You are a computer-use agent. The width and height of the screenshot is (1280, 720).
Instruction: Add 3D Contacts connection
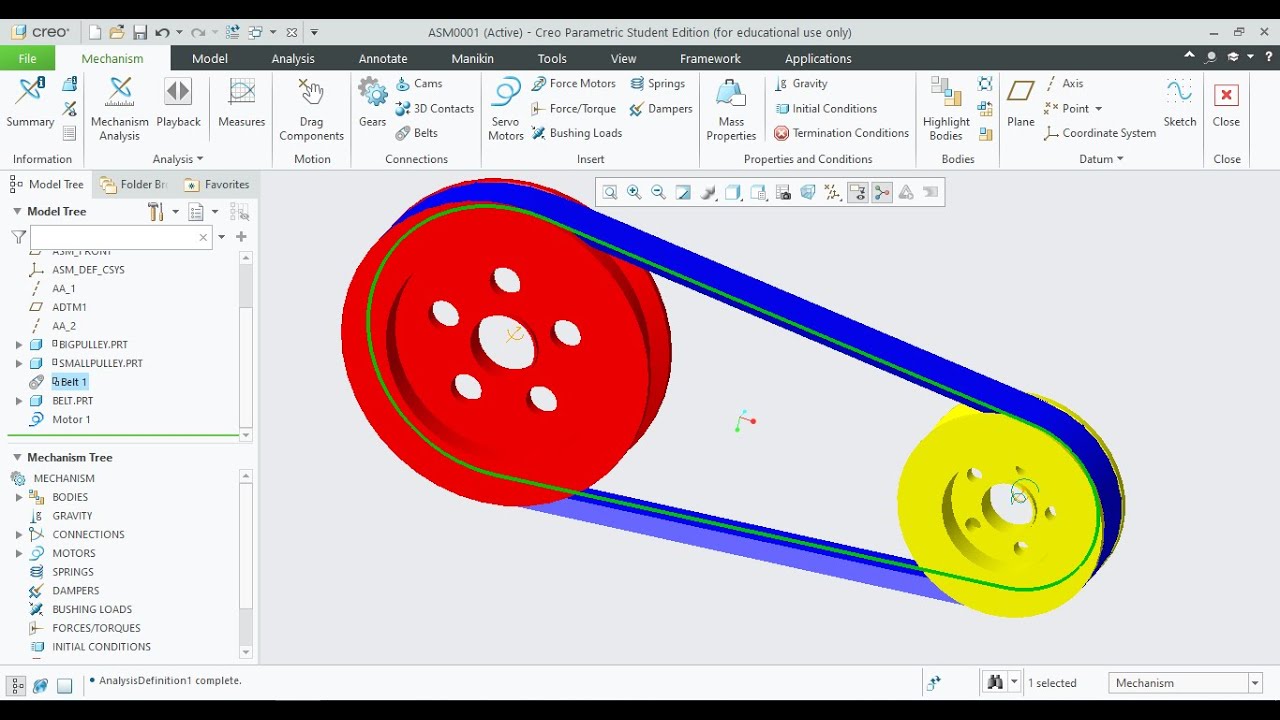coord(435,109)
